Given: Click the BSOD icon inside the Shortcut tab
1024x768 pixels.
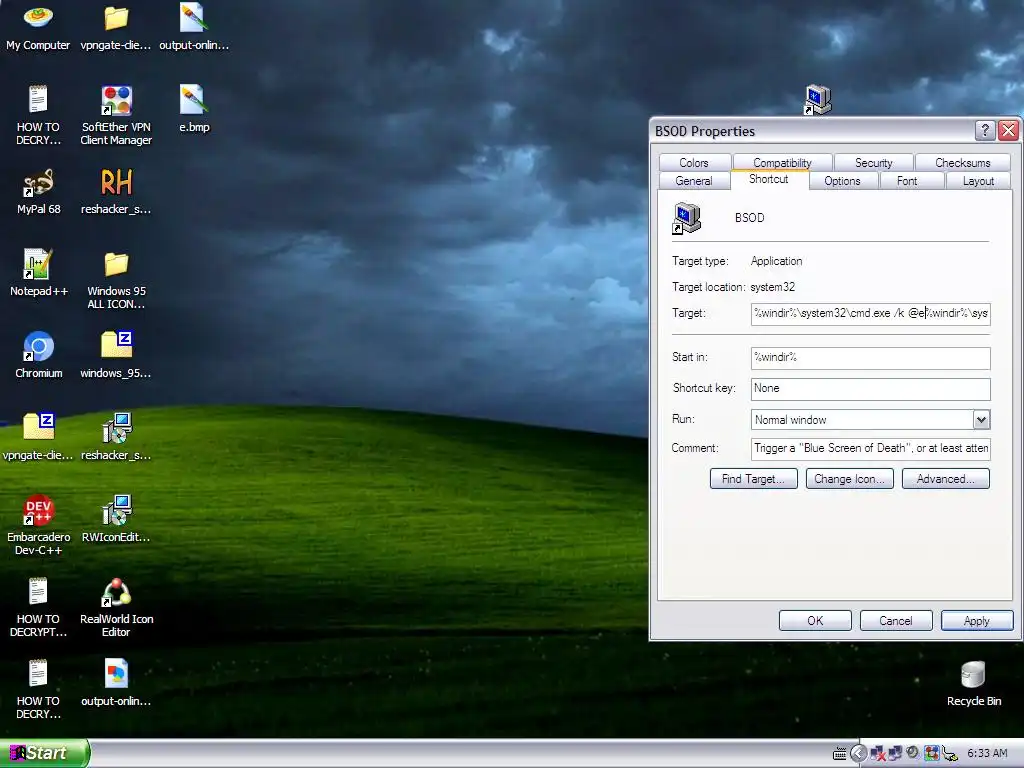Looking at the screenshot, I should (686, 218).
